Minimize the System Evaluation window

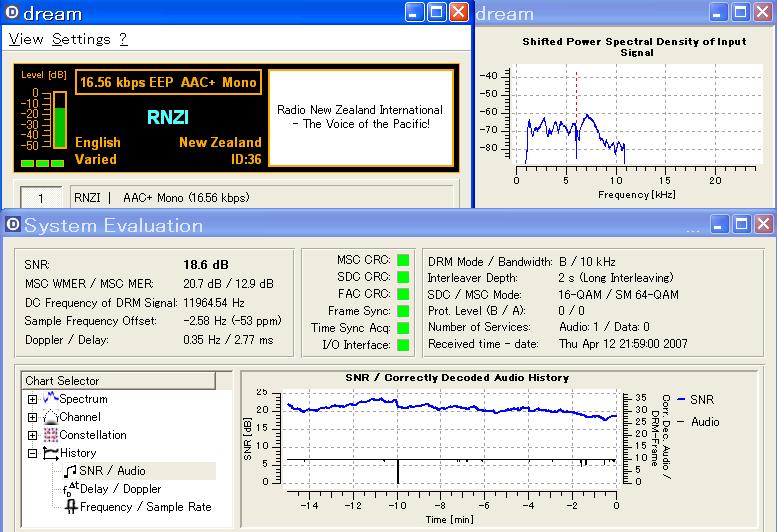pyautogui.click(x=719, y=224)
